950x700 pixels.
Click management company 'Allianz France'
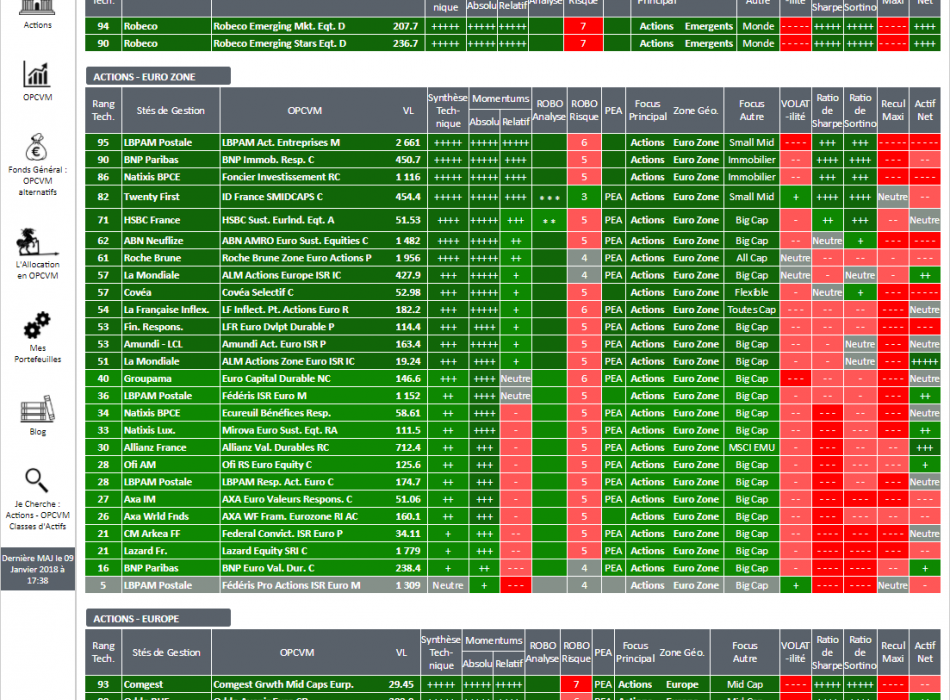click(155, 448)
